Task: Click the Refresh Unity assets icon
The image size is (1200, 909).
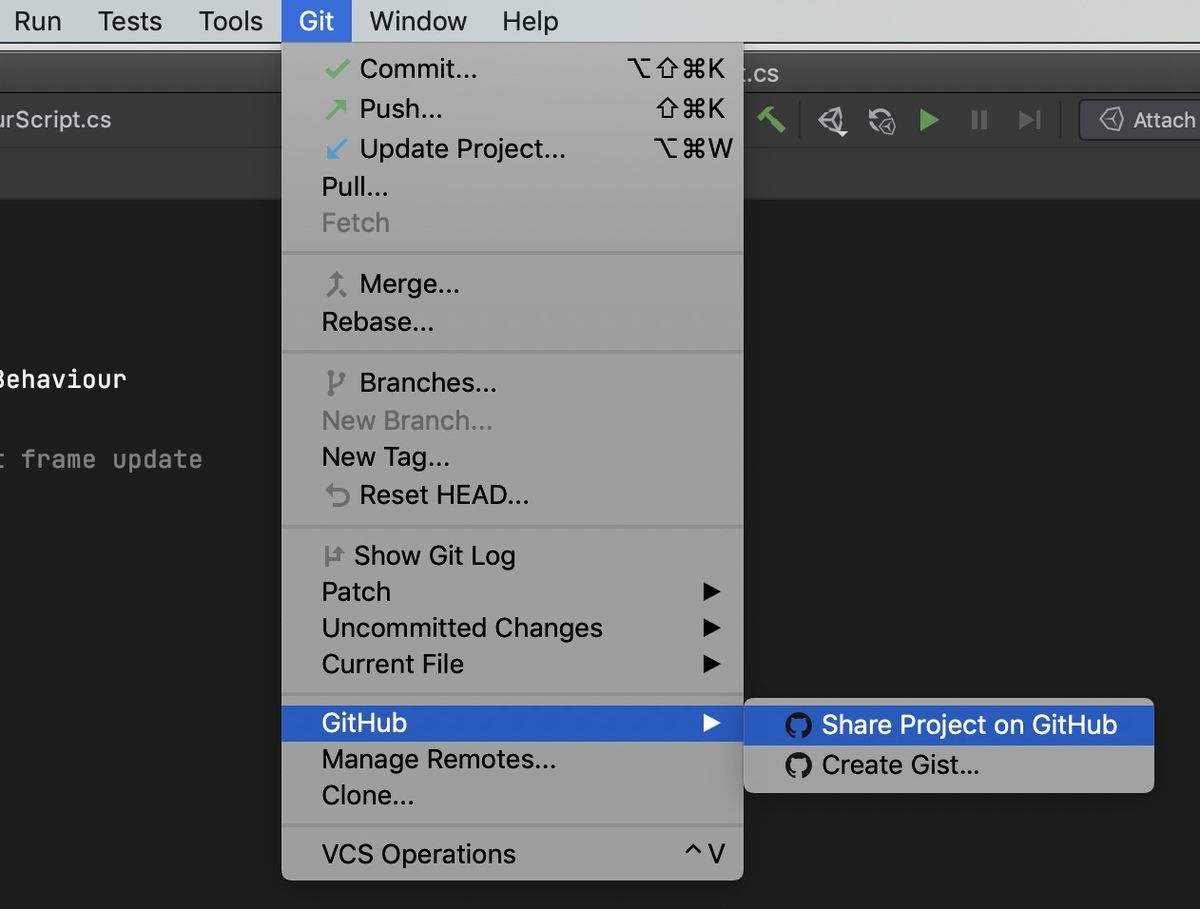Action: pyautogui.click(x=881, y=120)
